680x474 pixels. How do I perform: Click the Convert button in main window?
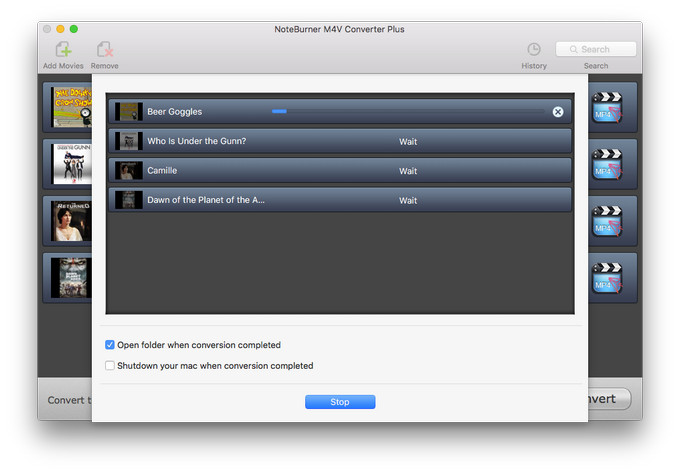[x=609, y=399]
